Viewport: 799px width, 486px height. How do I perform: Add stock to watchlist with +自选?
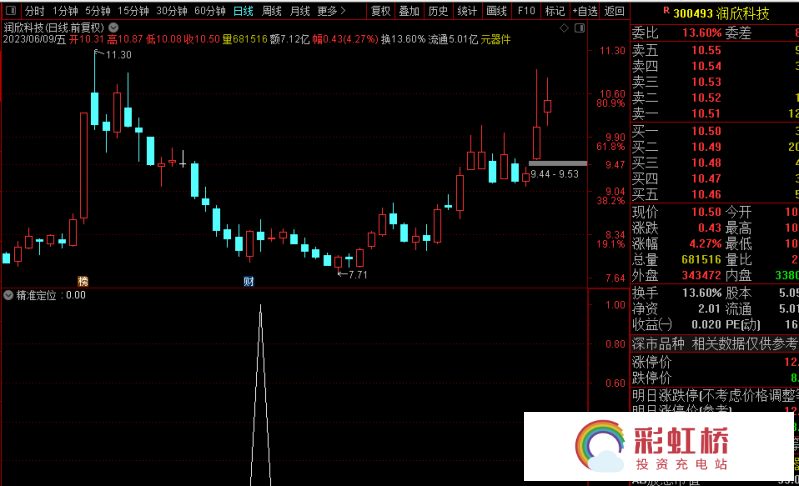584,11
